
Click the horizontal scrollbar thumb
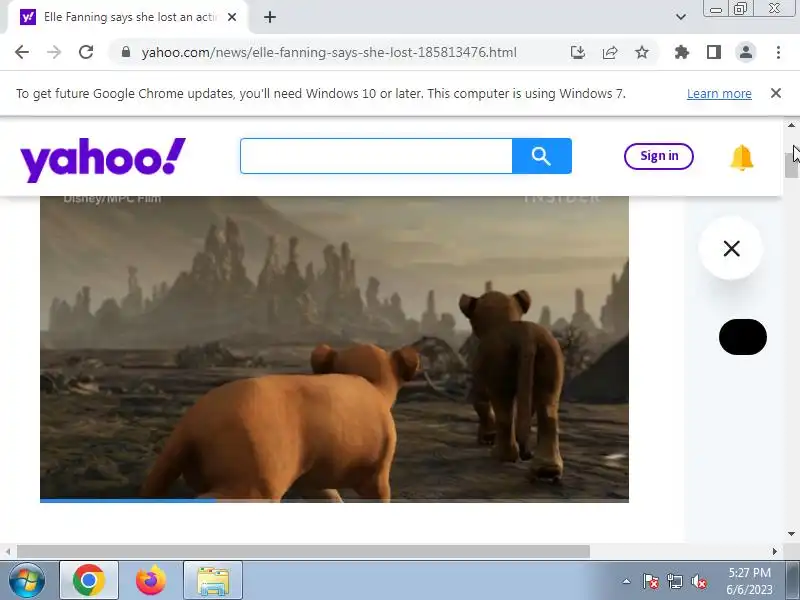click(304, 552)
